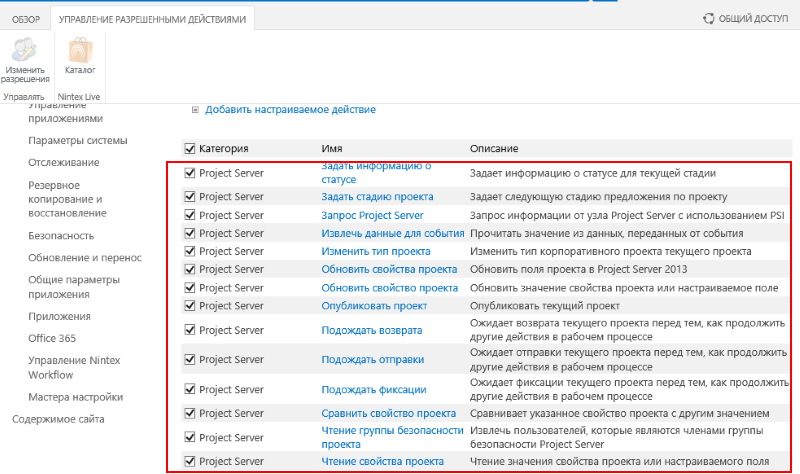Toggle checkbox for Подождать фиксации row
Image resolution: width=800 pixels, height=474 pixels.
190,389
